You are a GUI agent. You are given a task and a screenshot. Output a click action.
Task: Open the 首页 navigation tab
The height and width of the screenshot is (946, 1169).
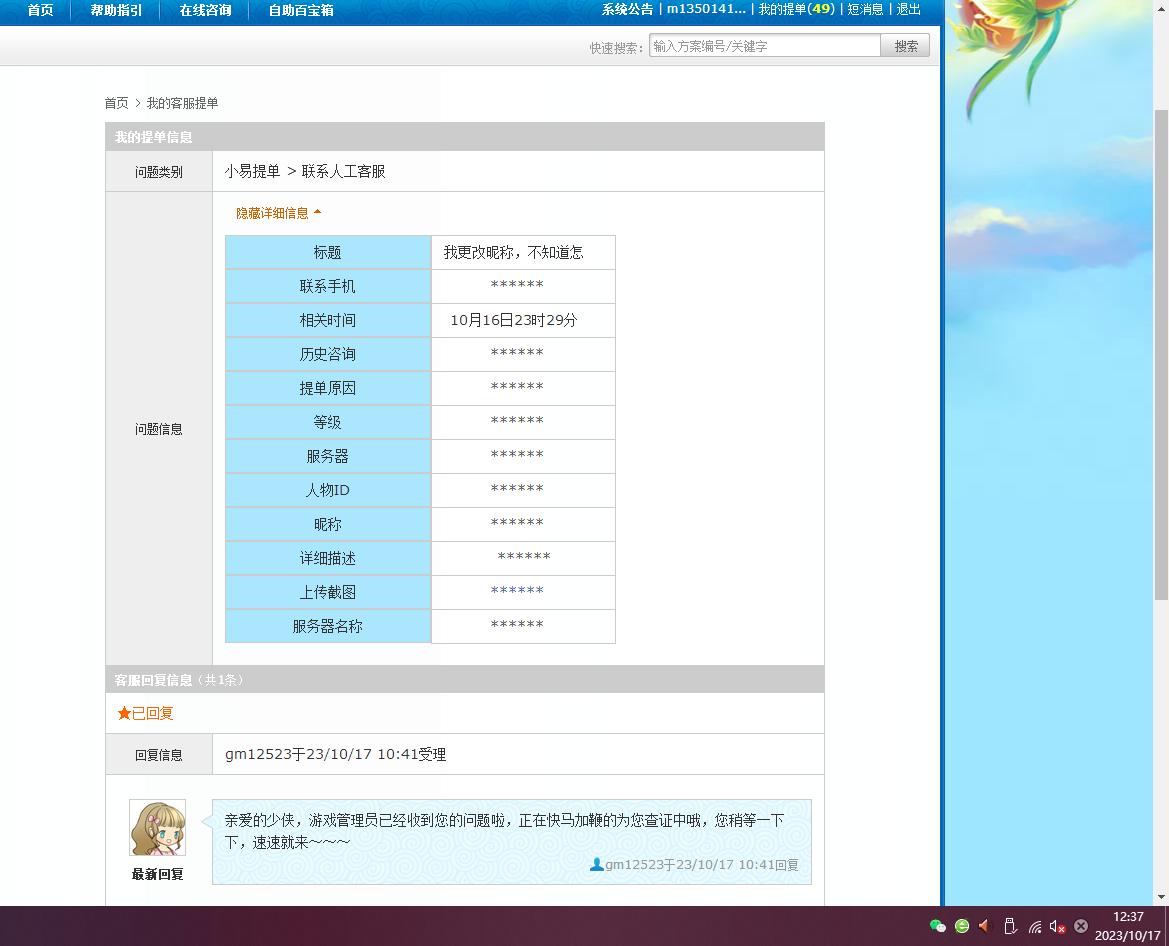click(x=40, y=10)
